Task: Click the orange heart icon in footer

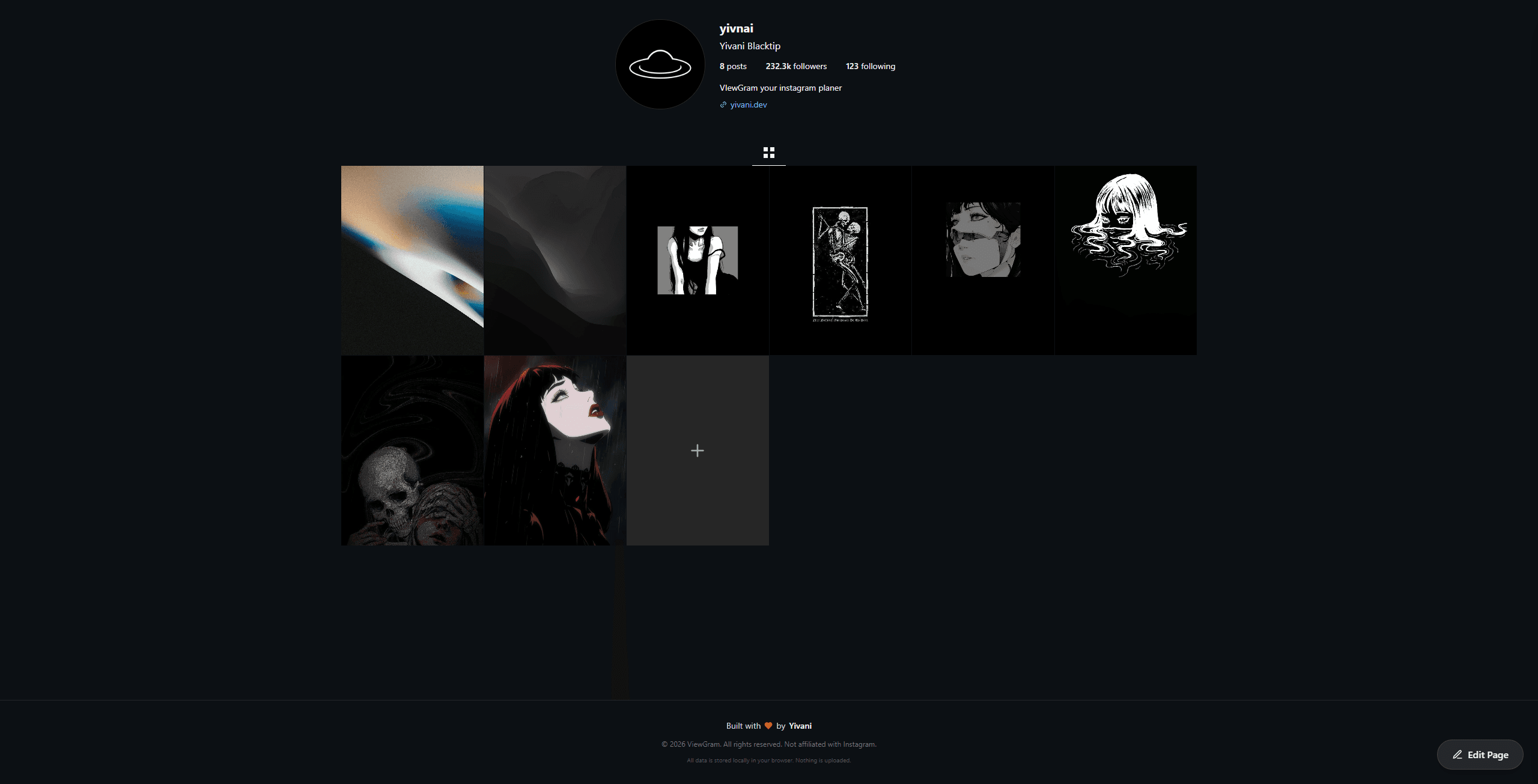Action: coord(768,726)
